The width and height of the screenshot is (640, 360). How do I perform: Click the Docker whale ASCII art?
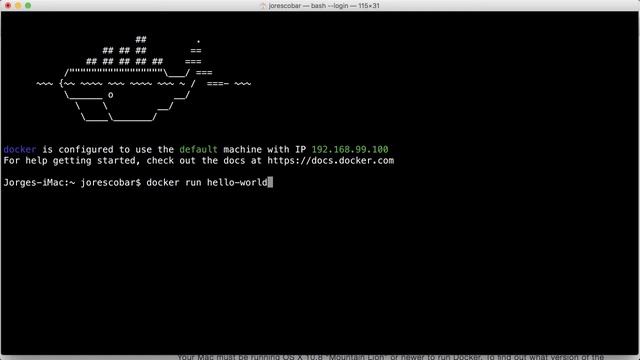(144, 78)
